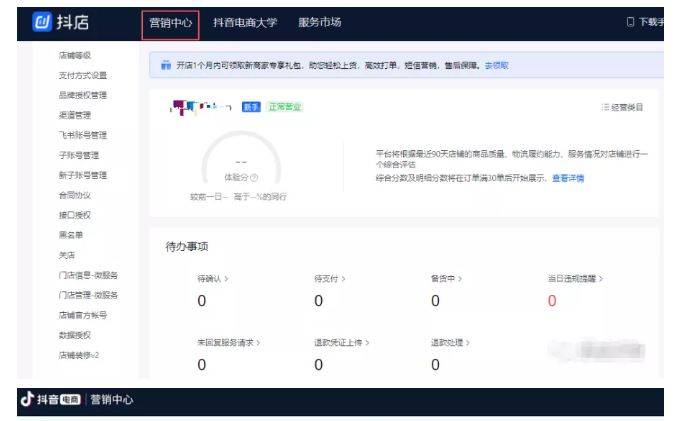Select 合同协议 in the sidebar

(x=75, y=195)
